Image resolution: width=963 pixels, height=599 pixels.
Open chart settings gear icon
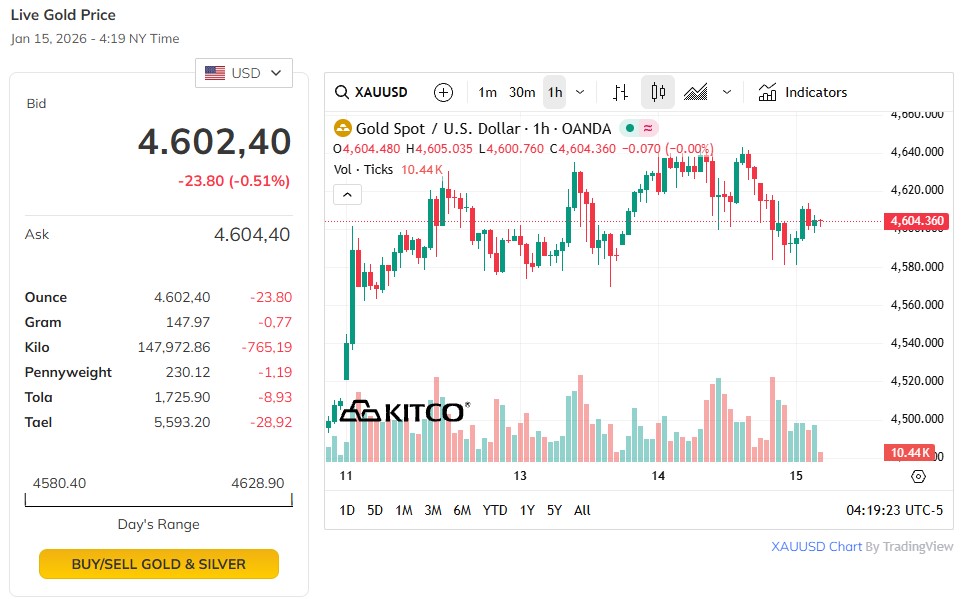[919, 476]
